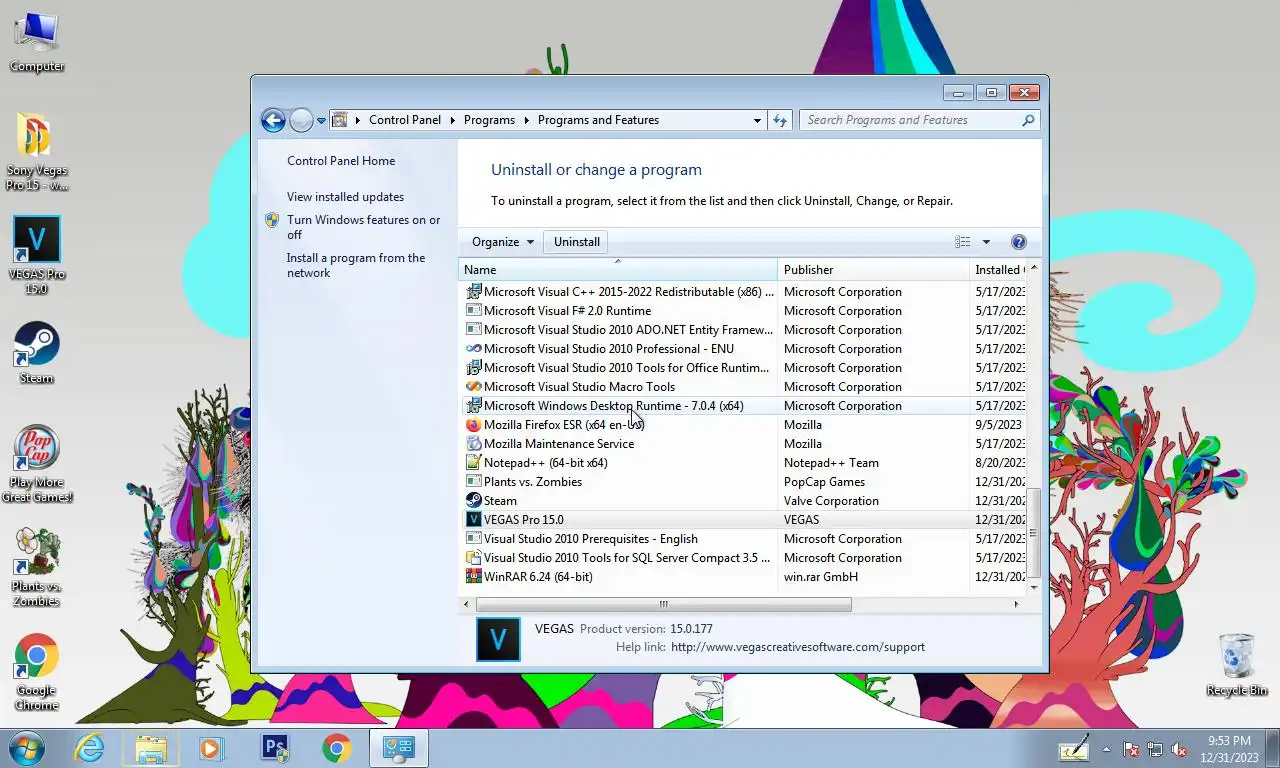1280x768 pixels.
Task: Click the horizontal scroll-right arrow
Action: 1016,604
